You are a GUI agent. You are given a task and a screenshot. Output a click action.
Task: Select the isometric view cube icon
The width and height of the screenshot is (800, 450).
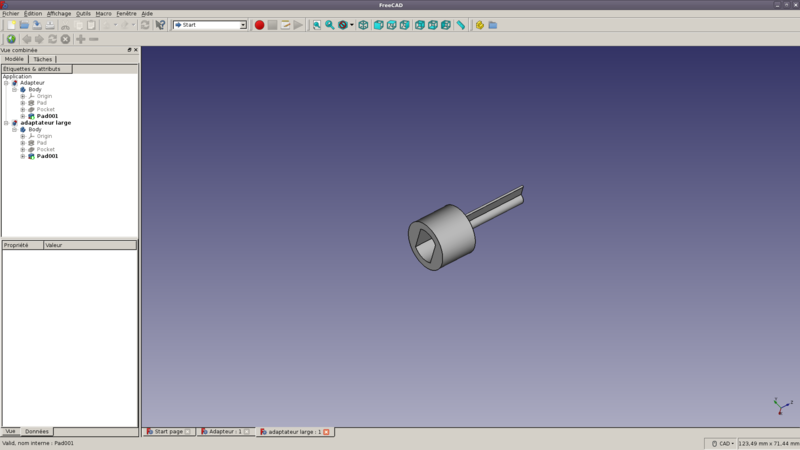363,25
